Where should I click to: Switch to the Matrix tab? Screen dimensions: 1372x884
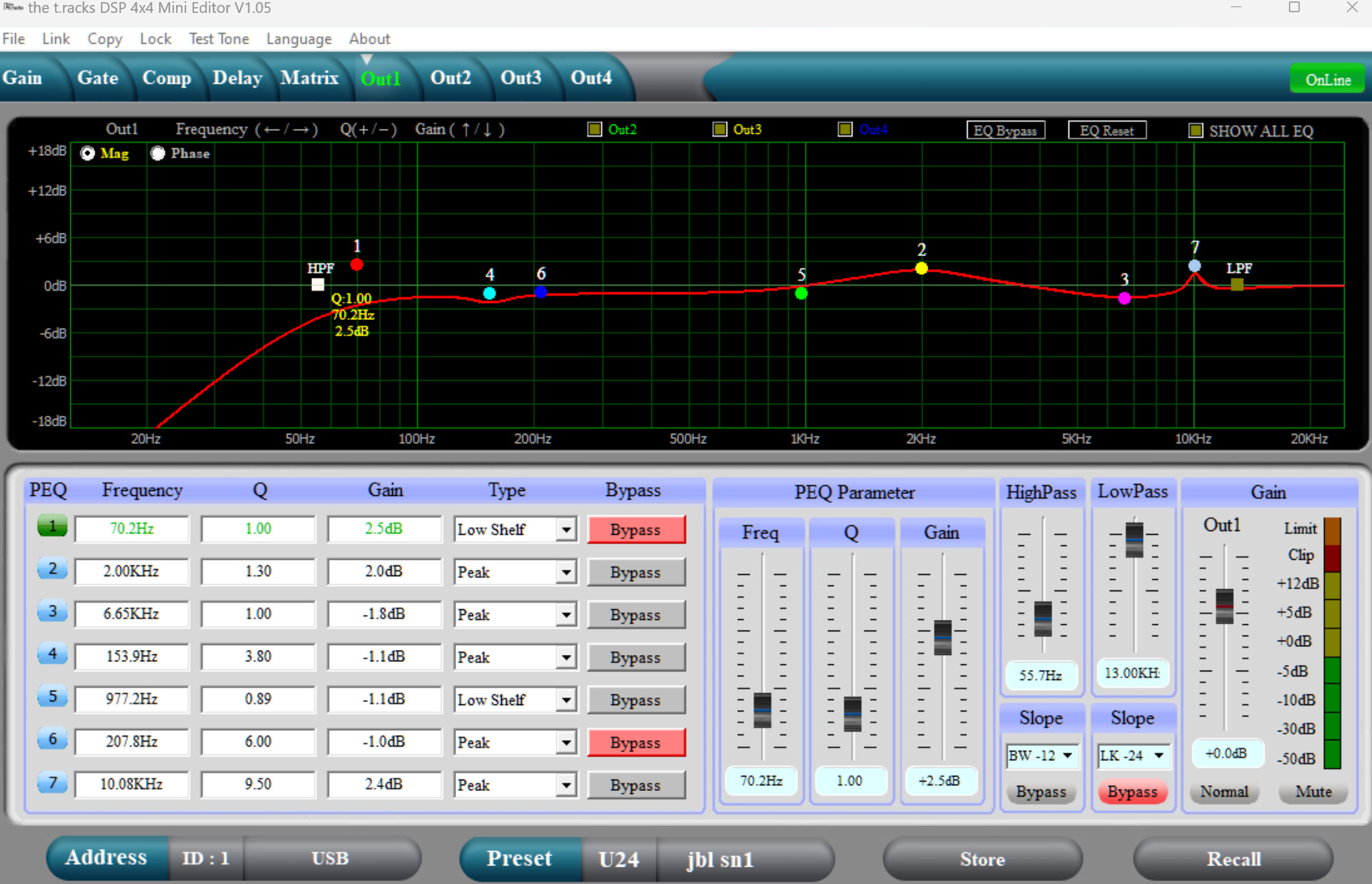click(309, 77)
